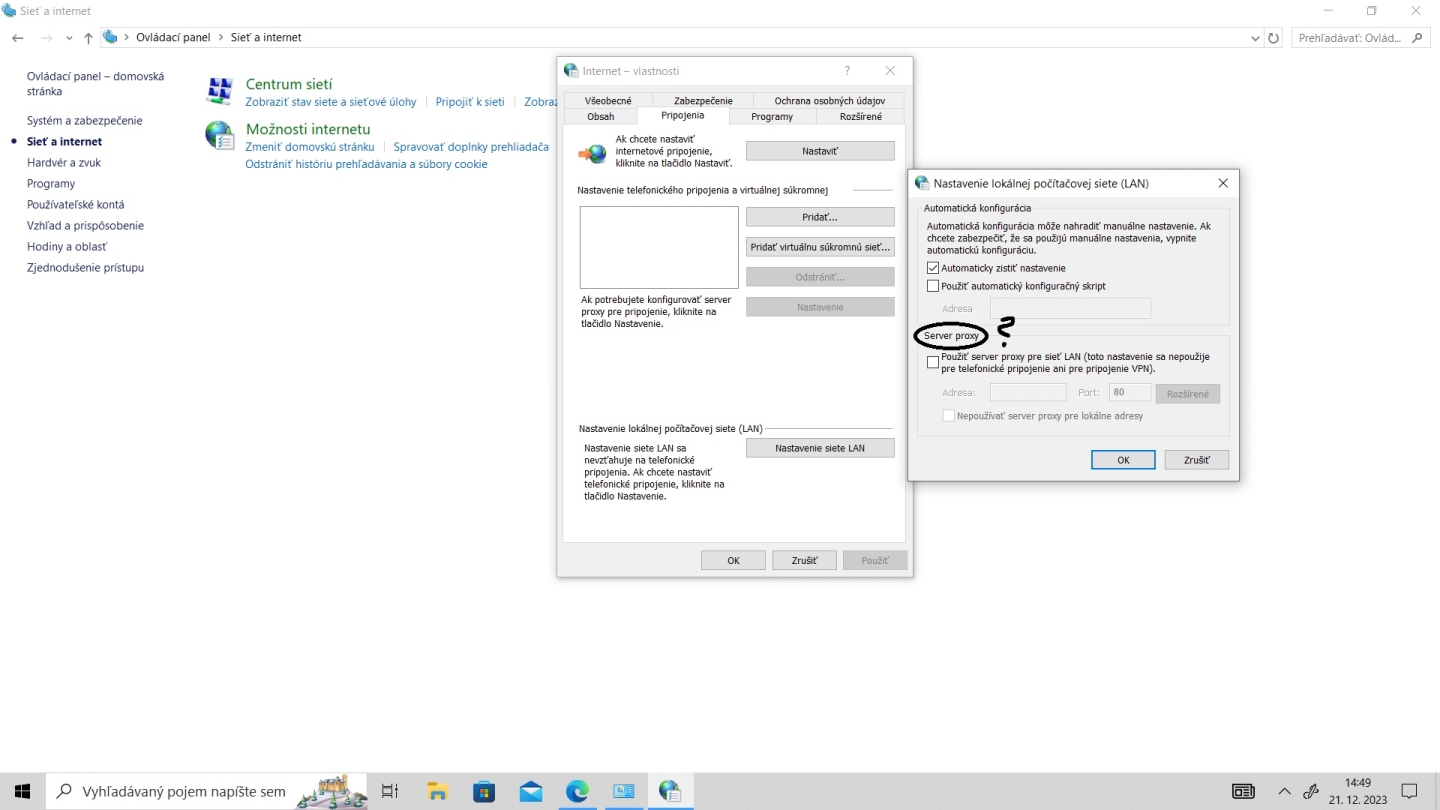Screen dimensions: 1440x810
Task: Switch to Ochrana osobných údajov tab
Action: coord(829,101)
